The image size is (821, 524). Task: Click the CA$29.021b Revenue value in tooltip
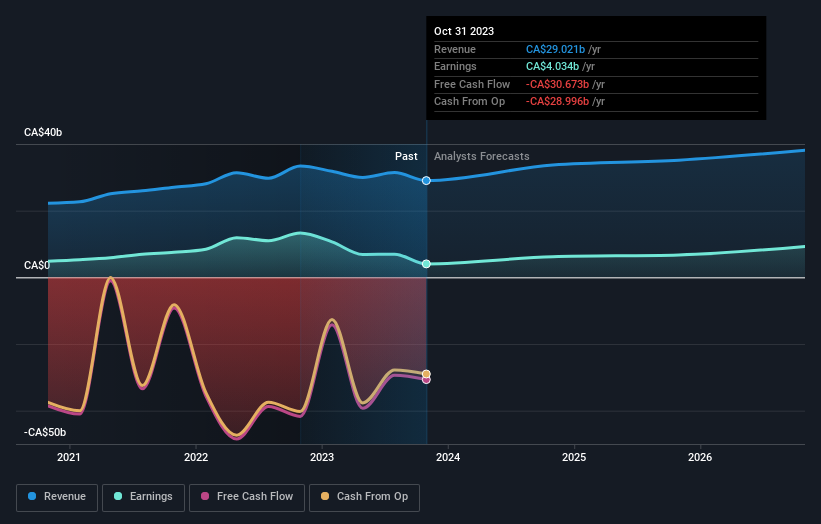pos(556,49)
